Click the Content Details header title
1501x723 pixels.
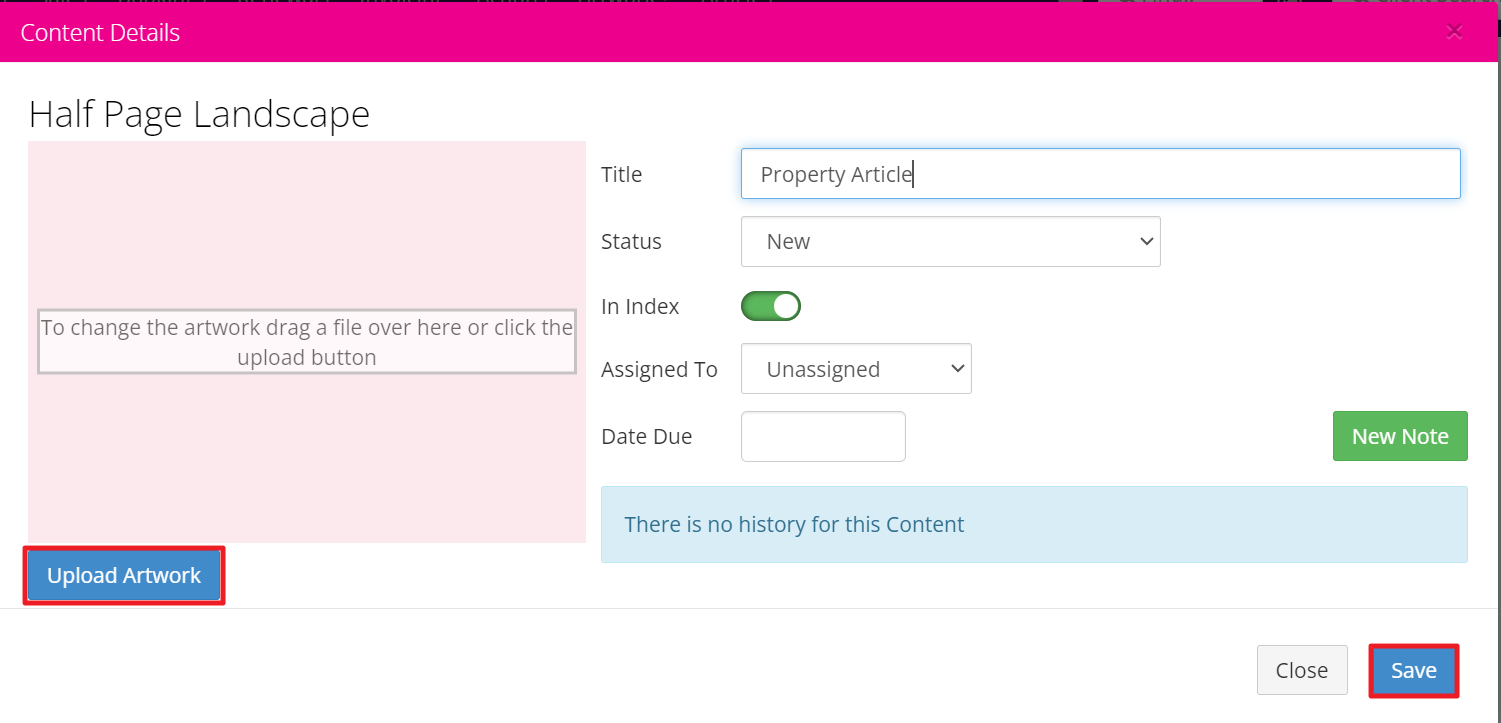100,33
